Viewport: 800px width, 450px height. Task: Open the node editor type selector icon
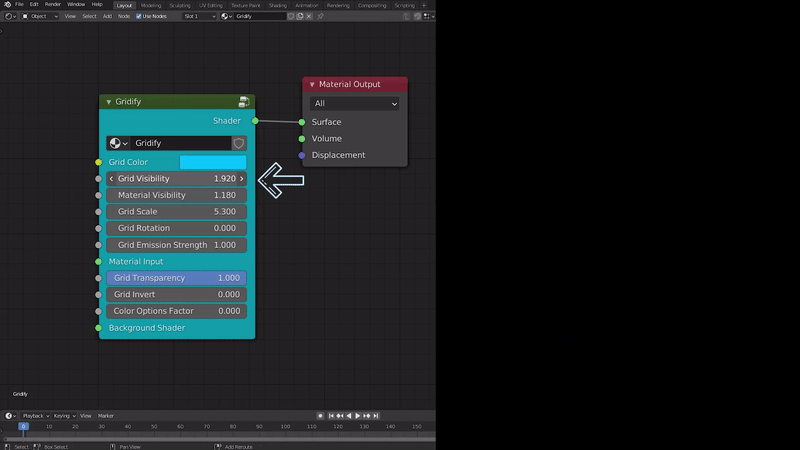[10, 16]
